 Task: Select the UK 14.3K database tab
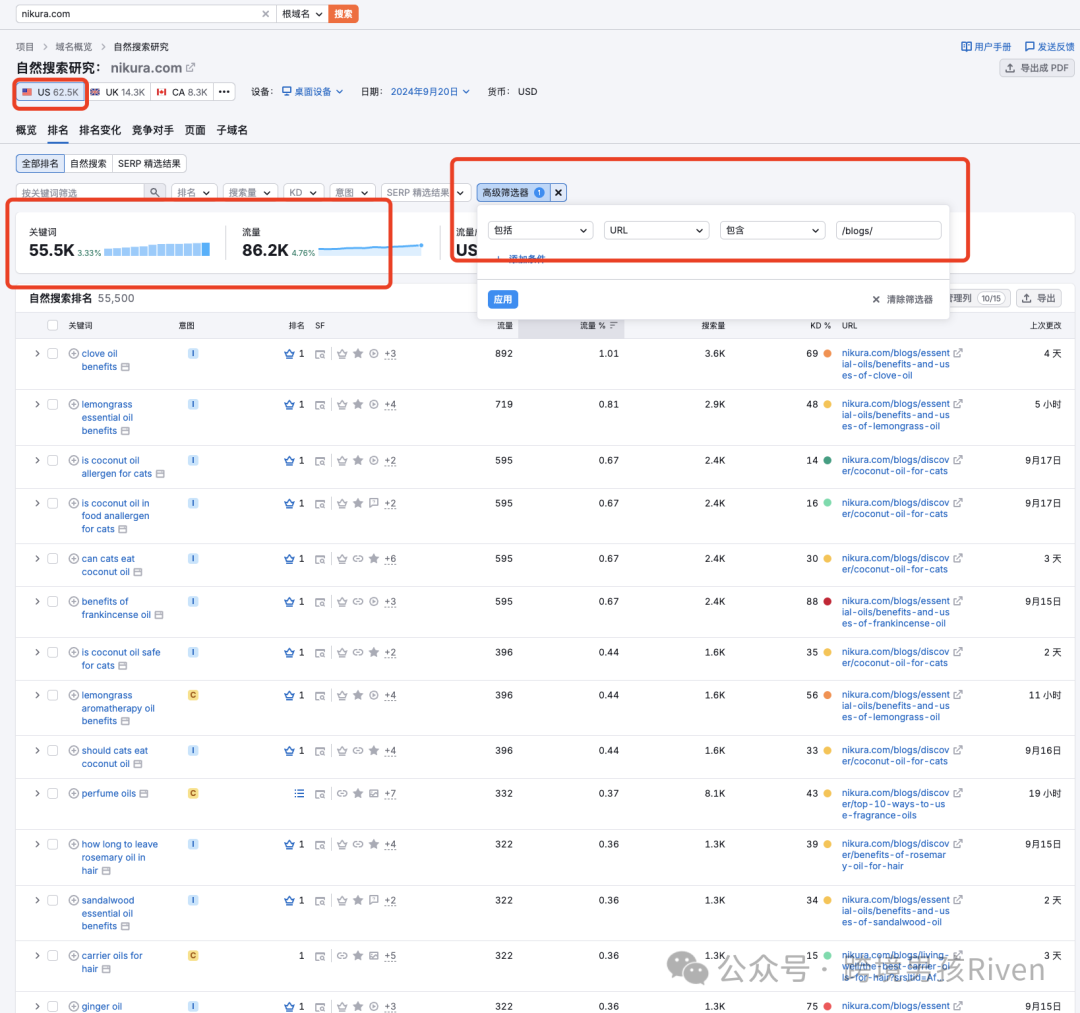tap(118, 92)
